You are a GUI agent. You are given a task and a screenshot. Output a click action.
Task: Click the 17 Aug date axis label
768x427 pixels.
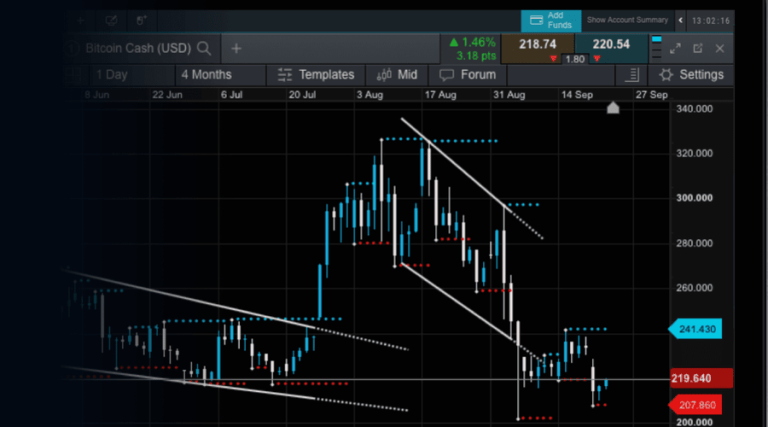[440, 95]
